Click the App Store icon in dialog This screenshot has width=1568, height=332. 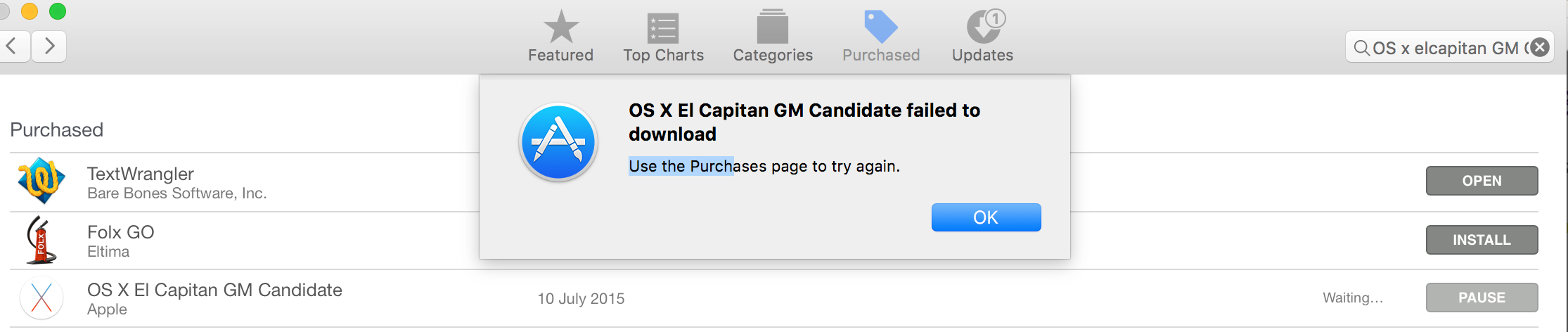pyautogui.click(x=558, y=142)
